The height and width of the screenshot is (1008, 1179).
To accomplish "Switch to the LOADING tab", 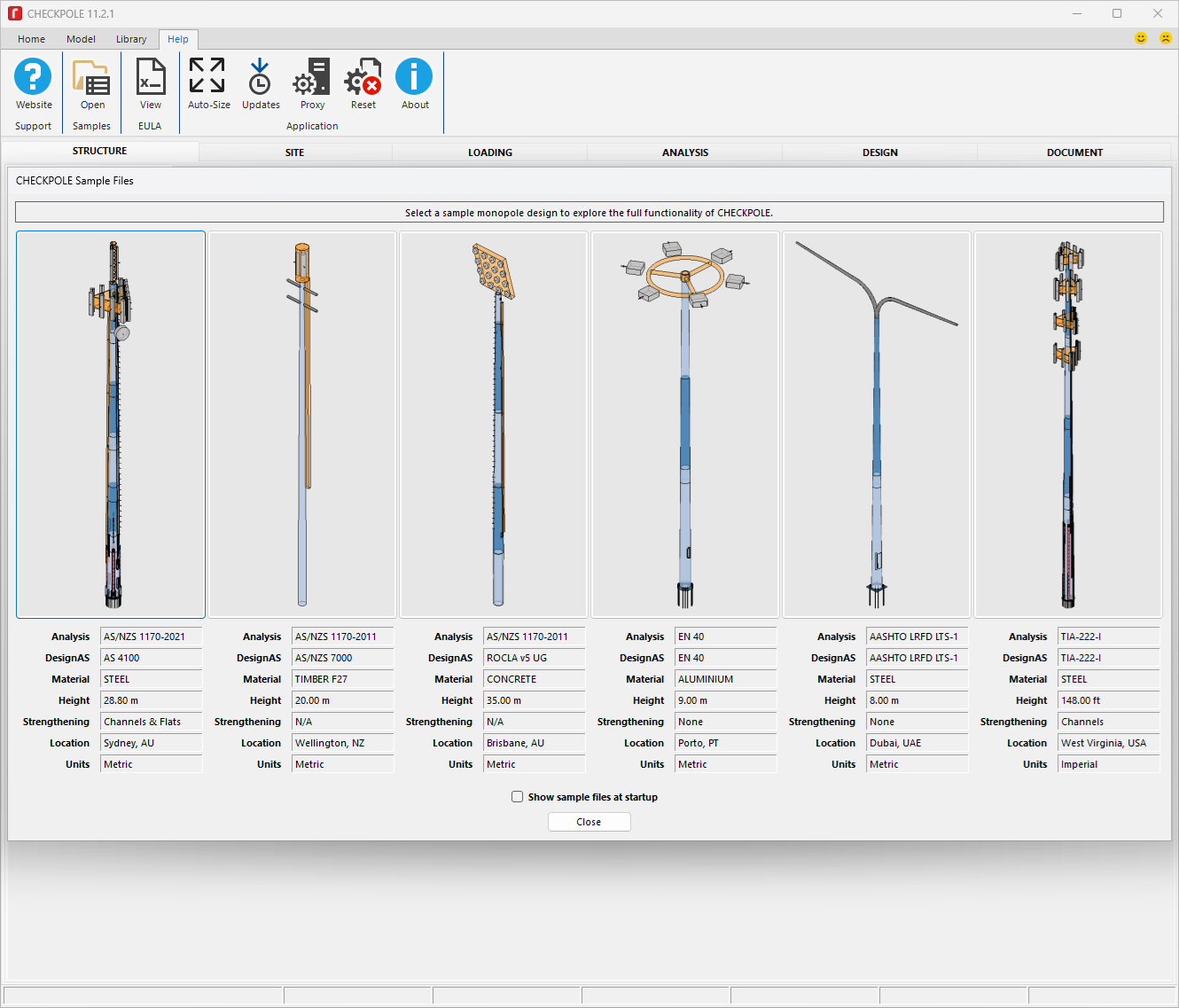I will [x=490, y=152].
